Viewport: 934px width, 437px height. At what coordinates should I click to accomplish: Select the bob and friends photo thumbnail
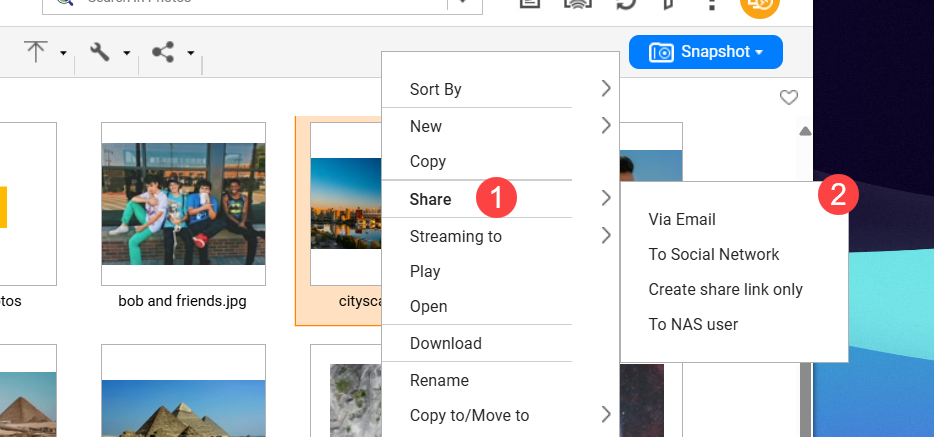(x=183, y=204)
